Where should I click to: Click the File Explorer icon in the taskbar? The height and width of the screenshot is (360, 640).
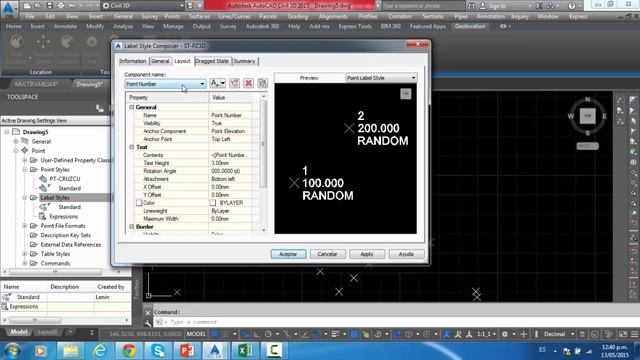click(x=71, y=350)
